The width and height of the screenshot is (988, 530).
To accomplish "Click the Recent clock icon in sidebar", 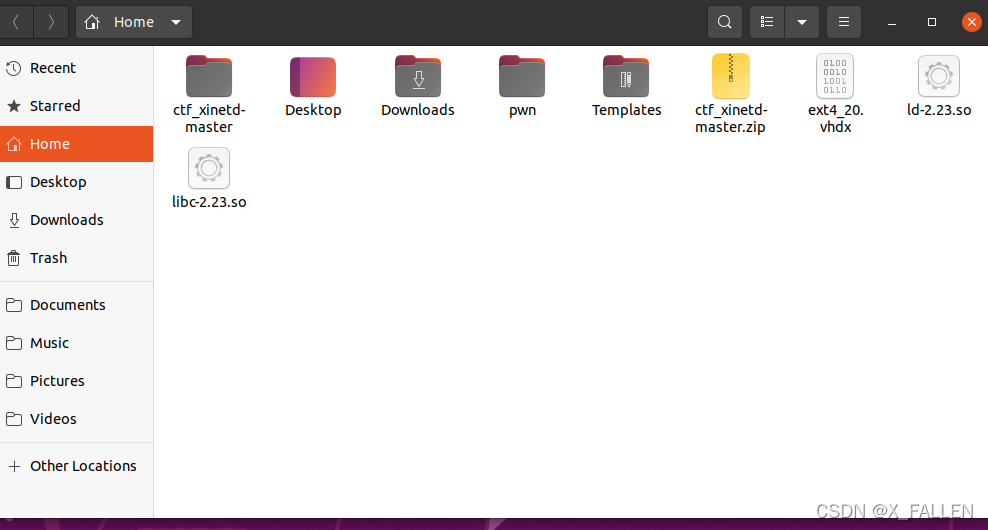I will [x=14, y=68].
